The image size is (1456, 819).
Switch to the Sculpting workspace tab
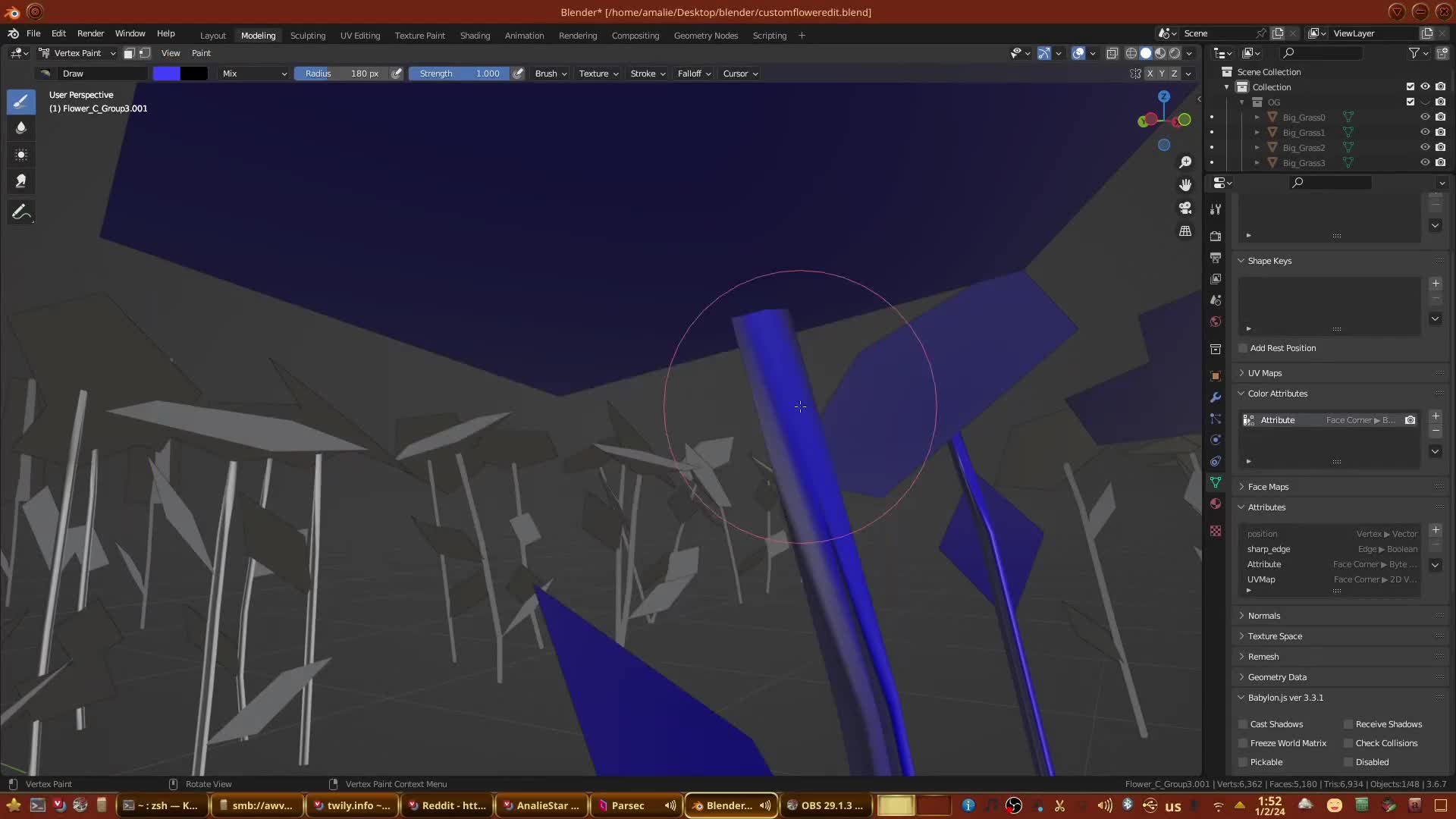(307, 36)
